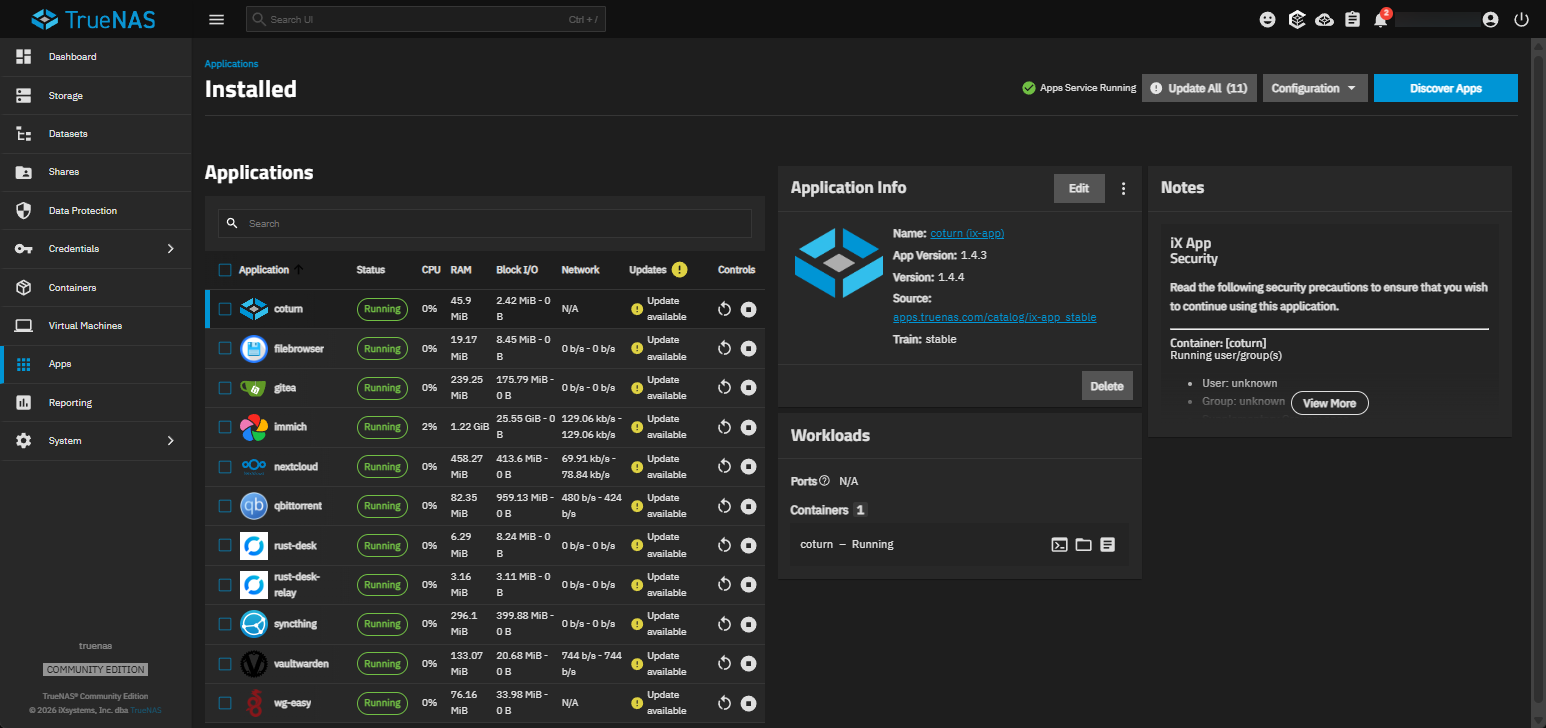Sort by the Application column header
The image size is (1546, 728).
tap(264, 270)
